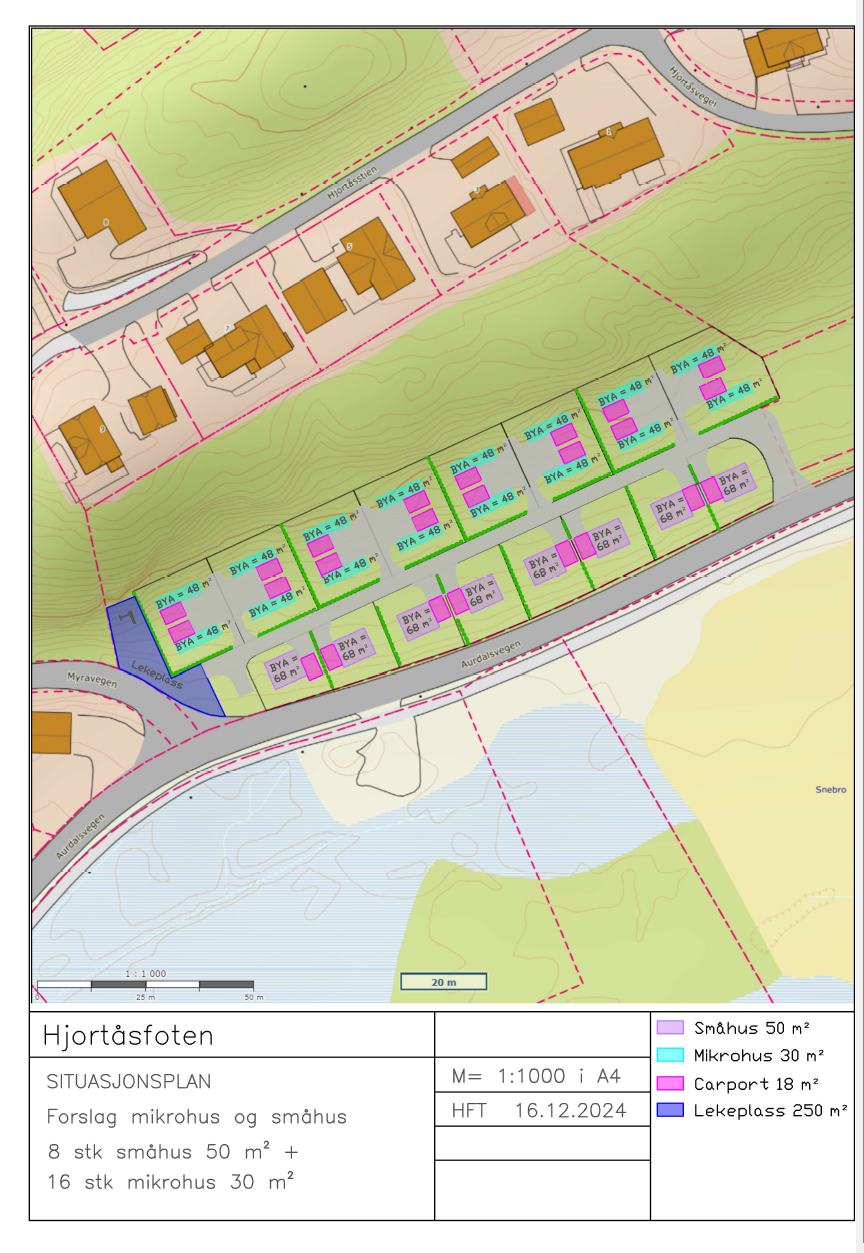The image size is (864, 1253).
Task: Click the HFT 16.12.2024 date field
Action: 539,1110
